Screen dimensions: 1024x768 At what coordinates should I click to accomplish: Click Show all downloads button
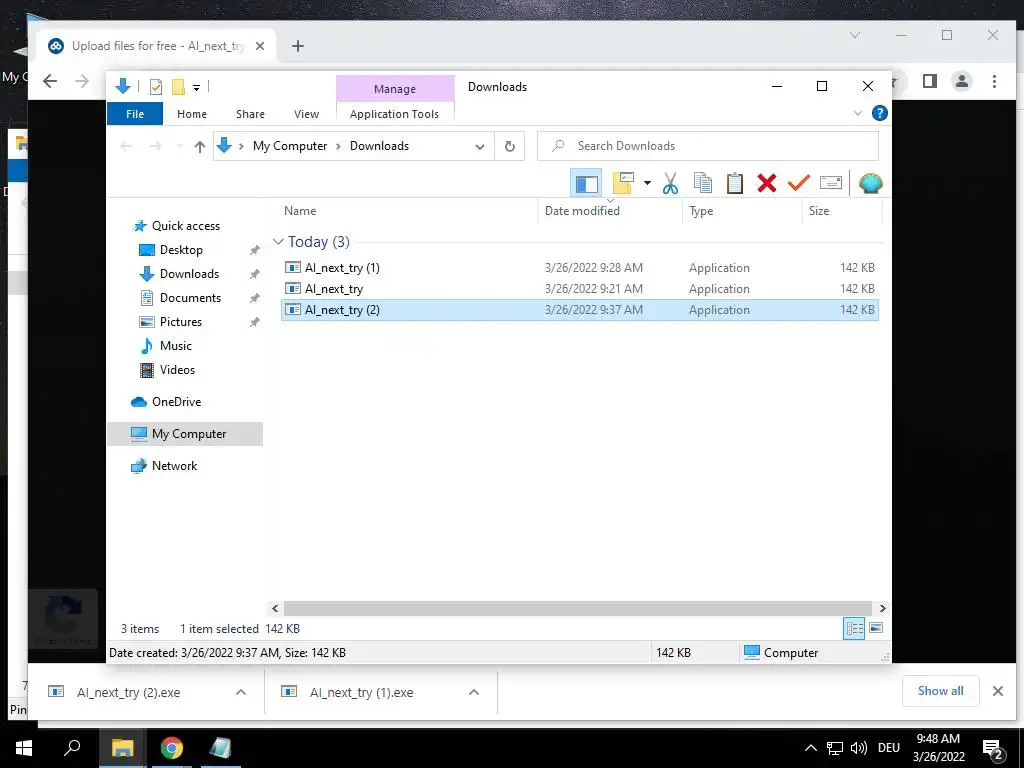[940, 691]
